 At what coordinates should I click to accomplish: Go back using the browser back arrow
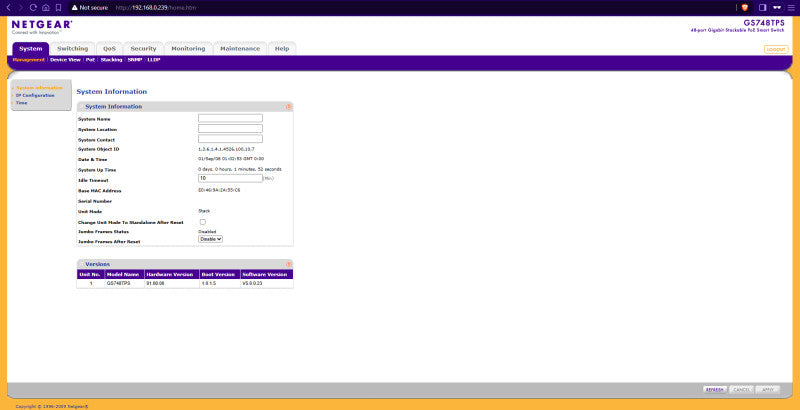8,8
